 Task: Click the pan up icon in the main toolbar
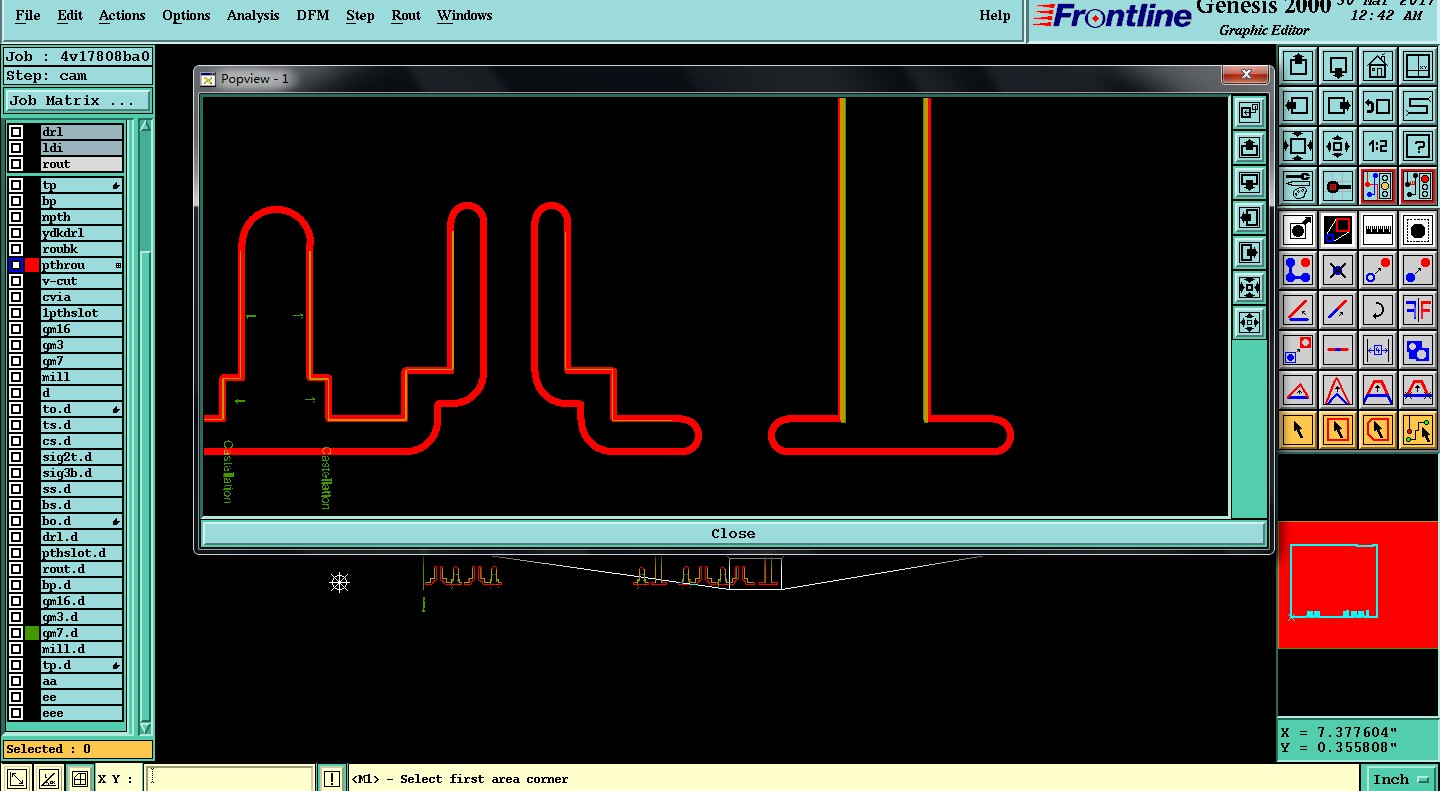point(1297,66)
